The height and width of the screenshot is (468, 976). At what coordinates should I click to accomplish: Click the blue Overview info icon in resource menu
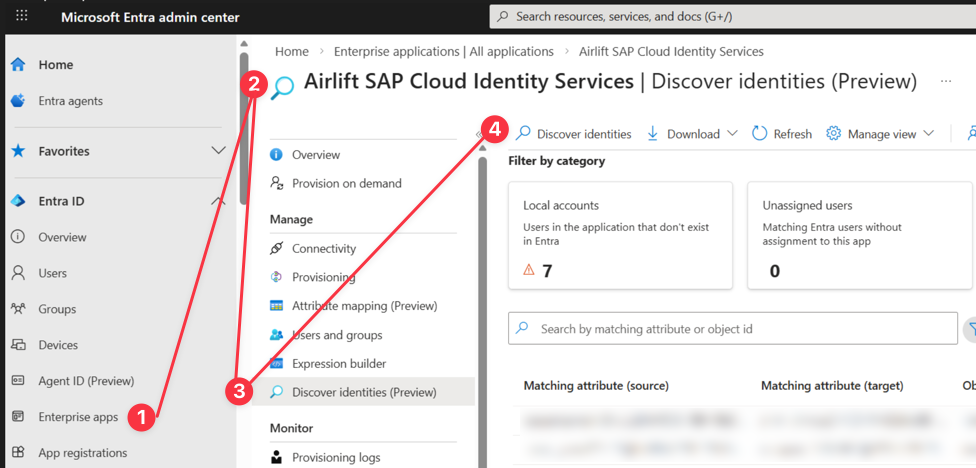[276, 154]
